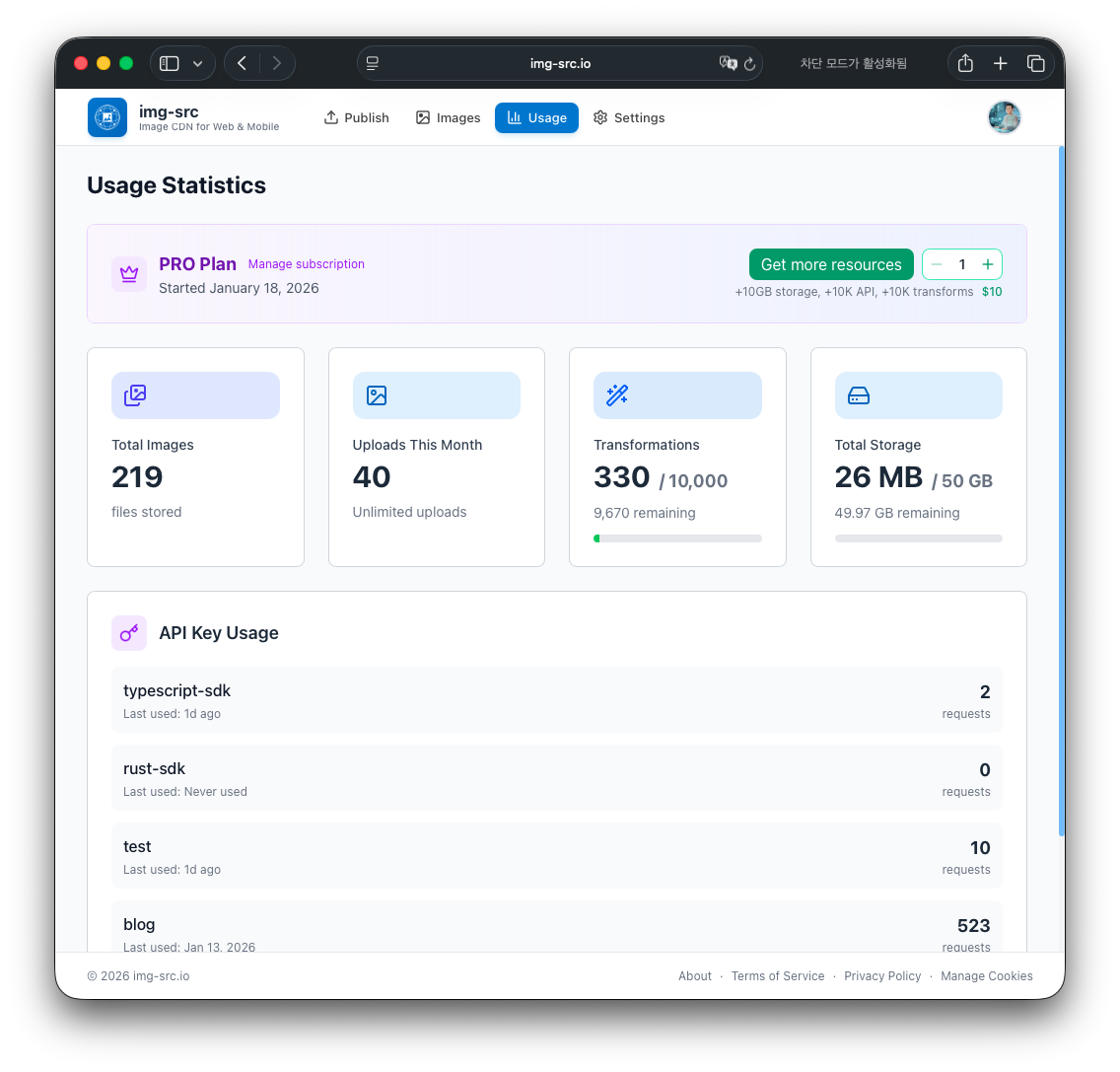Click the '49.97 GB remaining' text
1120x1072 pixels.
(x=897, y=513)
